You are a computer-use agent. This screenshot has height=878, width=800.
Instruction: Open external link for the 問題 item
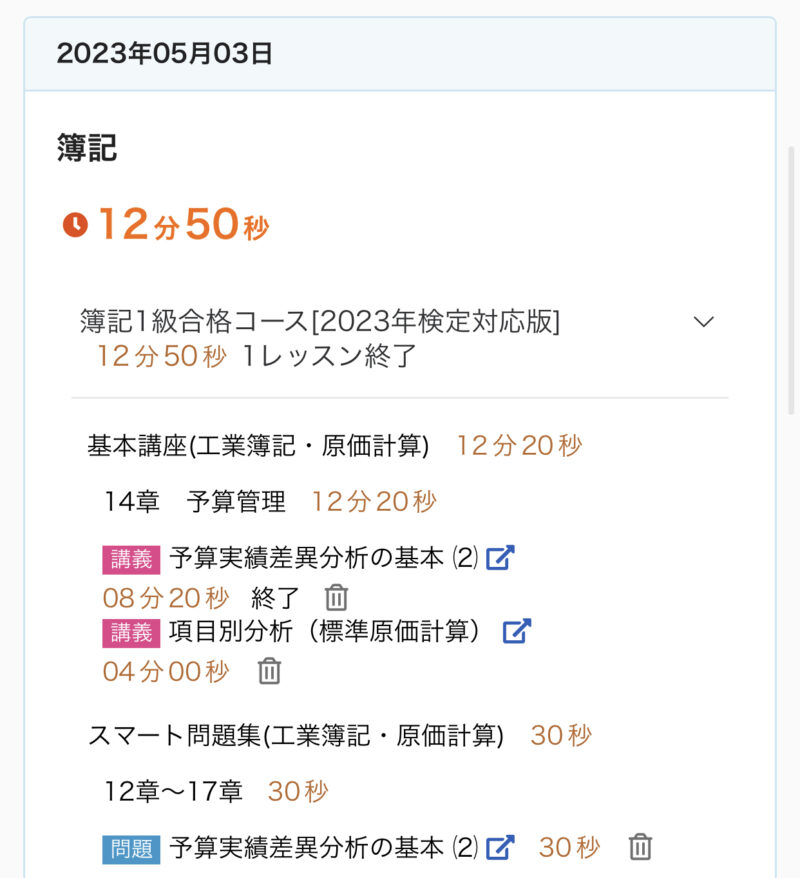click(x=499, y=848)
